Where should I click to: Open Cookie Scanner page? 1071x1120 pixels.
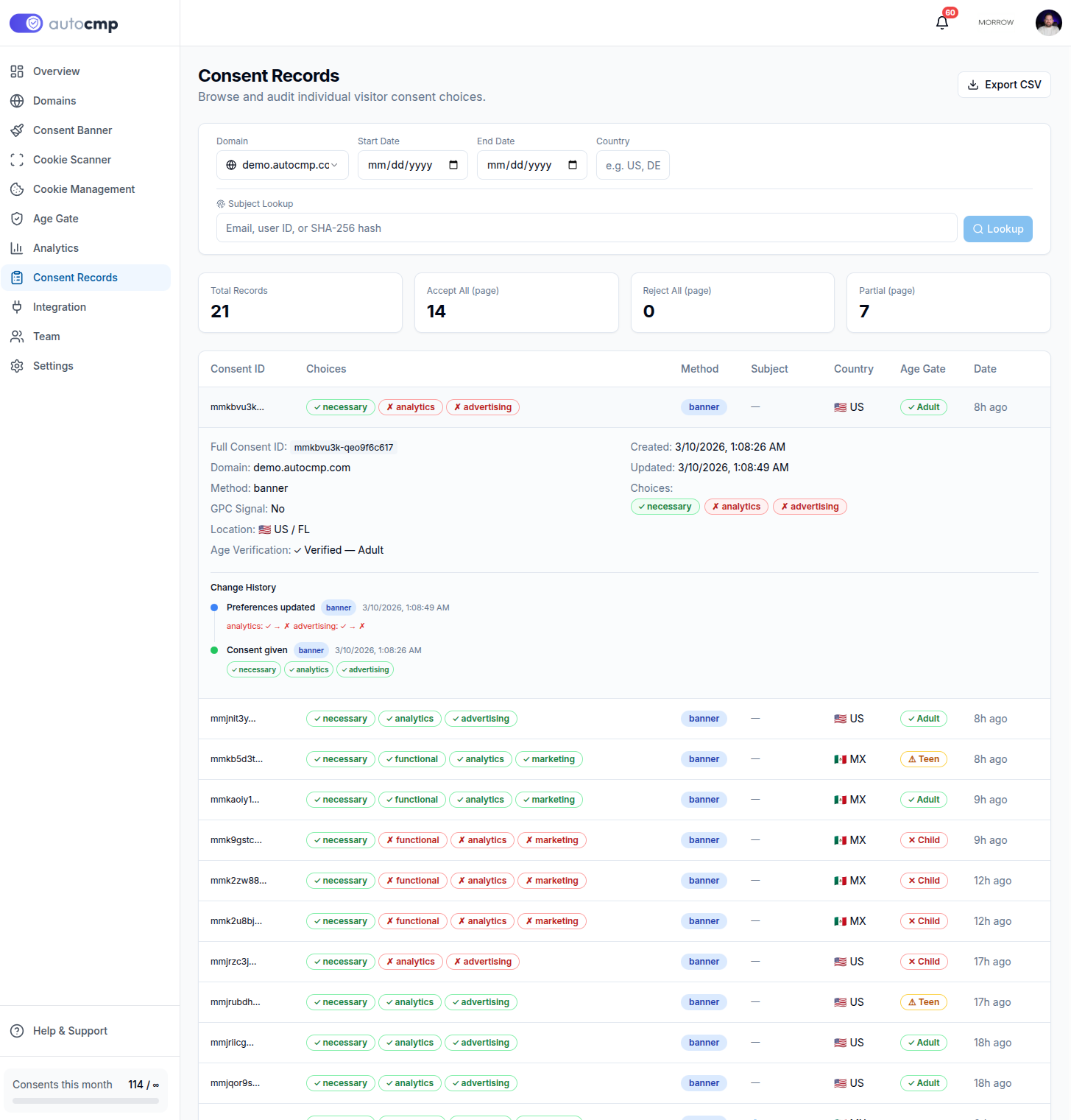(86, 160)
